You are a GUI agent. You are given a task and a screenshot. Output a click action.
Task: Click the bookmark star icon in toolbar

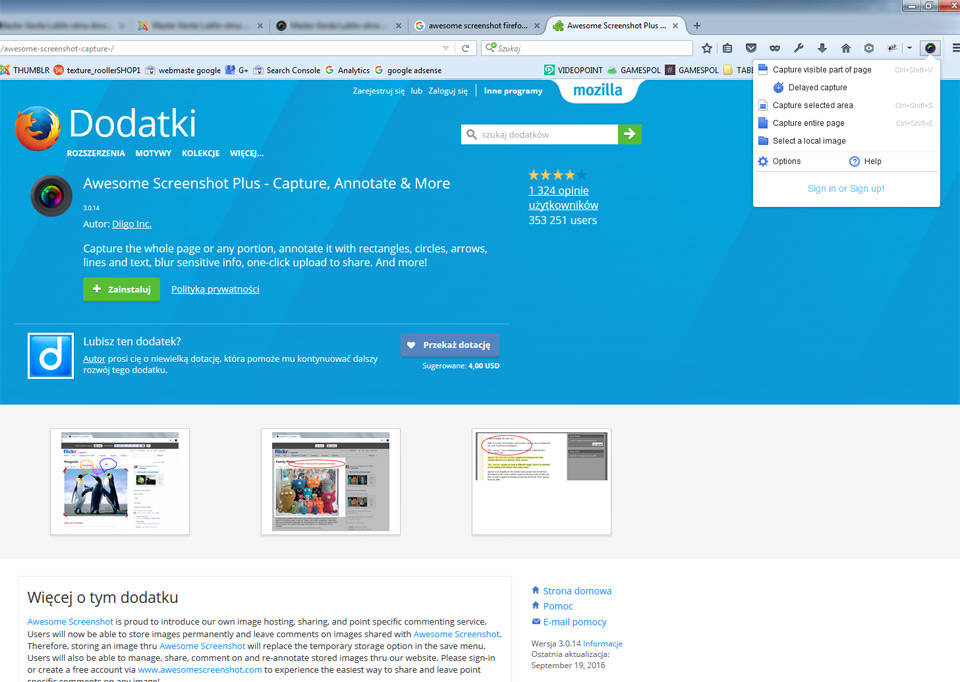coord(707,48)
